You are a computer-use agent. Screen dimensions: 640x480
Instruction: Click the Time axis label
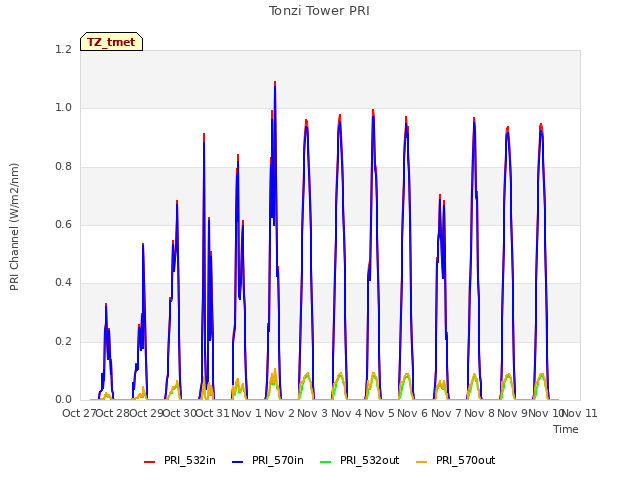pos(566,429)
